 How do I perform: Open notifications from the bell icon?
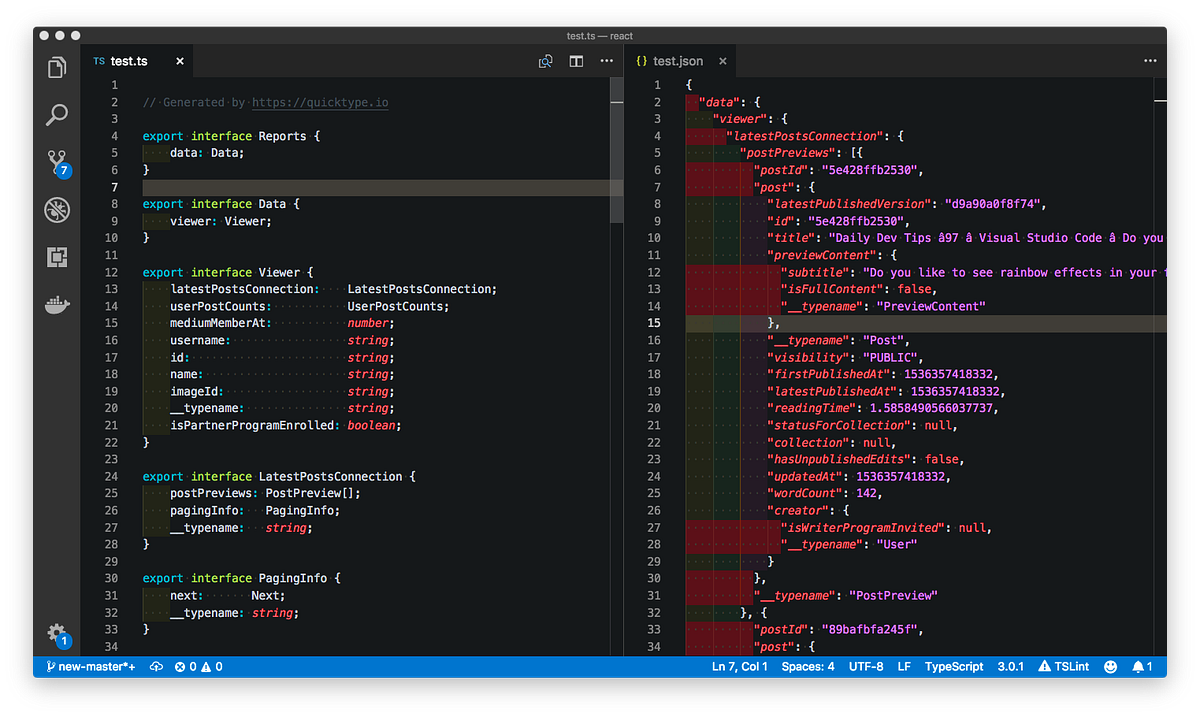point(1140,666)
